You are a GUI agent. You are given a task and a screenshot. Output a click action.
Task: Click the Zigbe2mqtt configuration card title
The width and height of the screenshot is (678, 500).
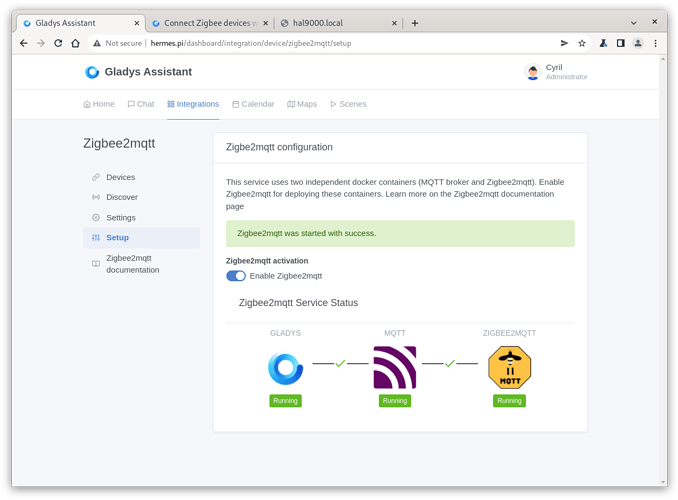click(x=279, y=147)
